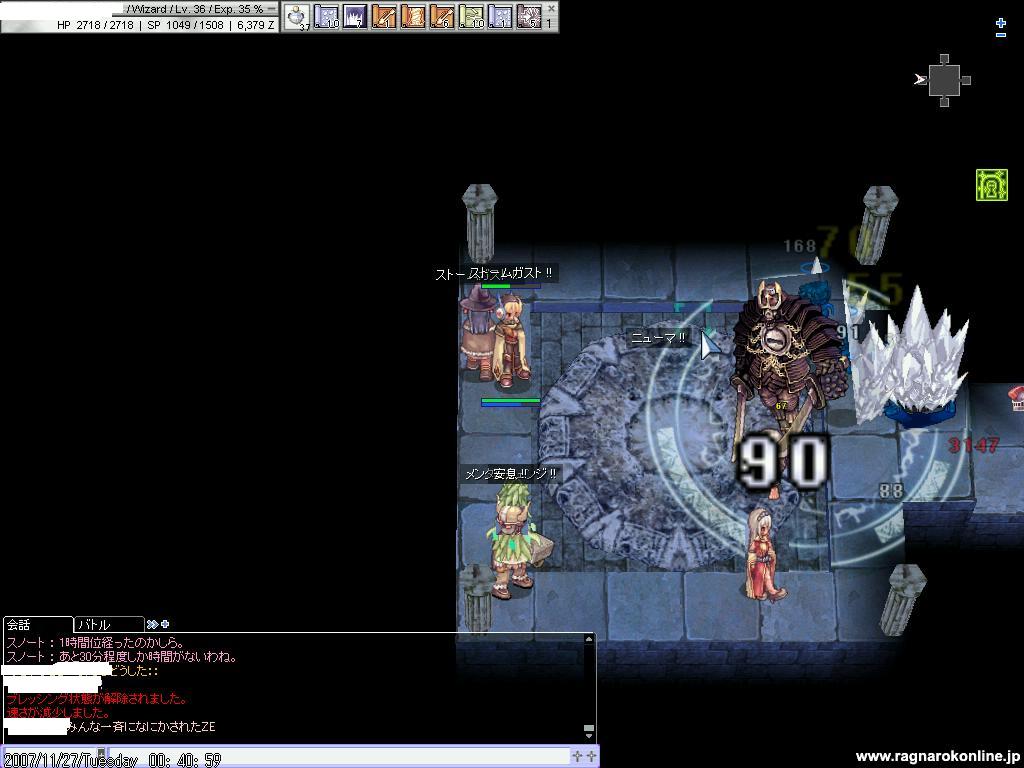The image size is (1024, 768).
Task: Click the last chat option icon at input end
Action: pos(590,756)
